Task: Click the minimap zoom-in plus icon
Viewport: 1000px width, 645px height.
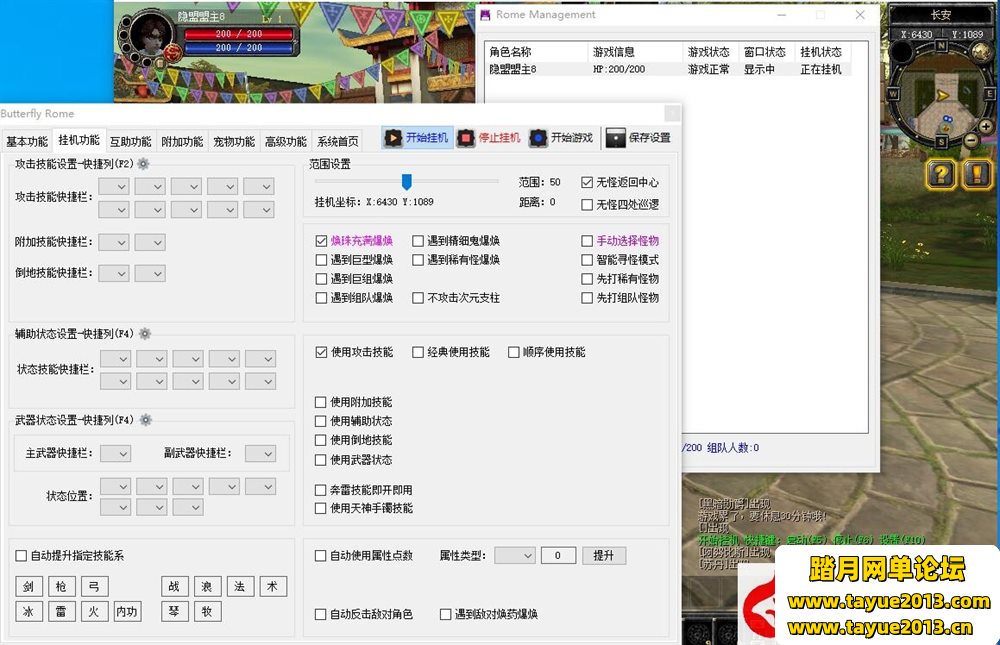Action: coord(985,127)
